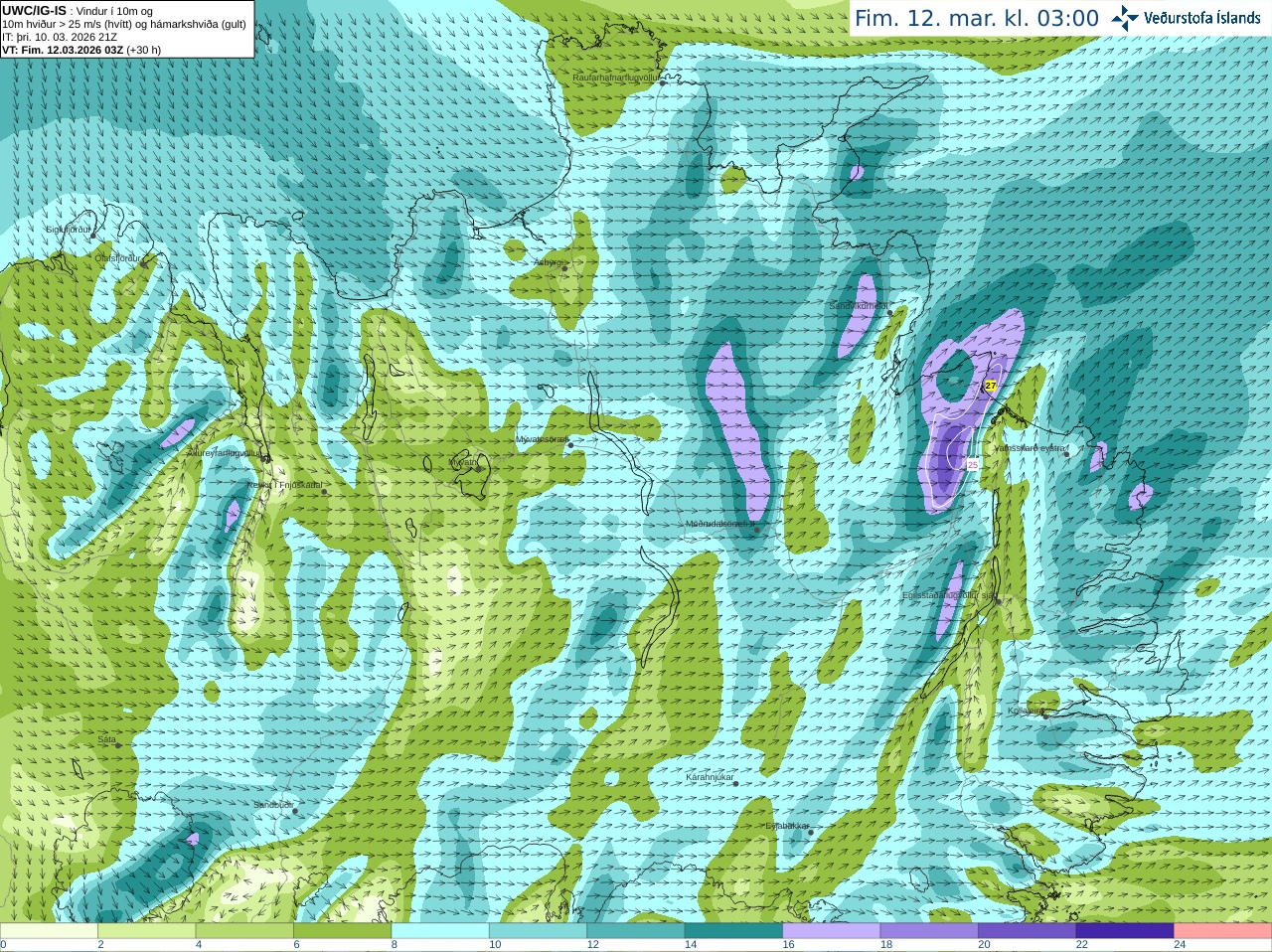Click the Veðurstofa Íslands name text
Viewport: 1272px width, 952px height.
[x=1202, y=18]
